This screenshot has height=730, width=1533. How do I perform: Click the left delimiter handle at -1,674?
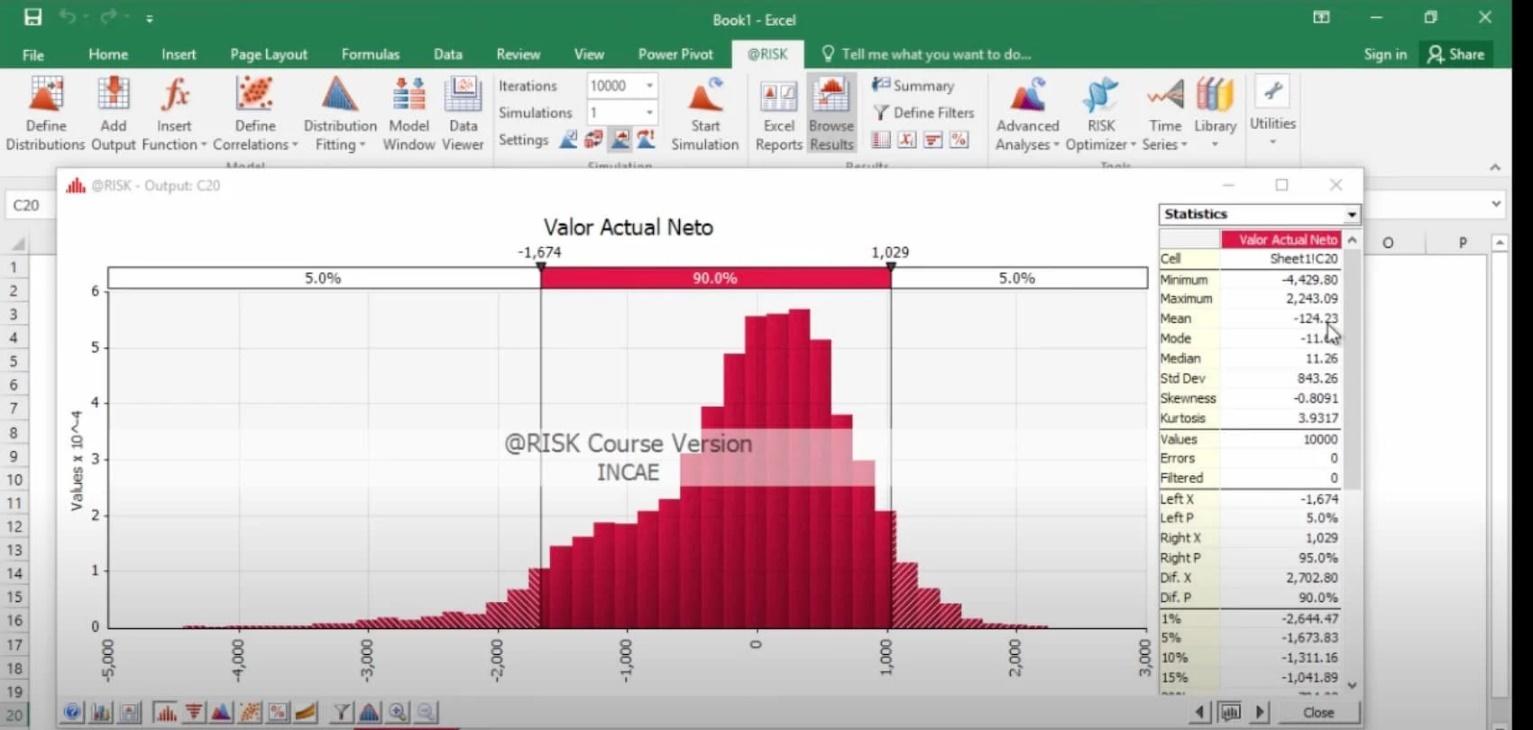[x=541, y=267]
